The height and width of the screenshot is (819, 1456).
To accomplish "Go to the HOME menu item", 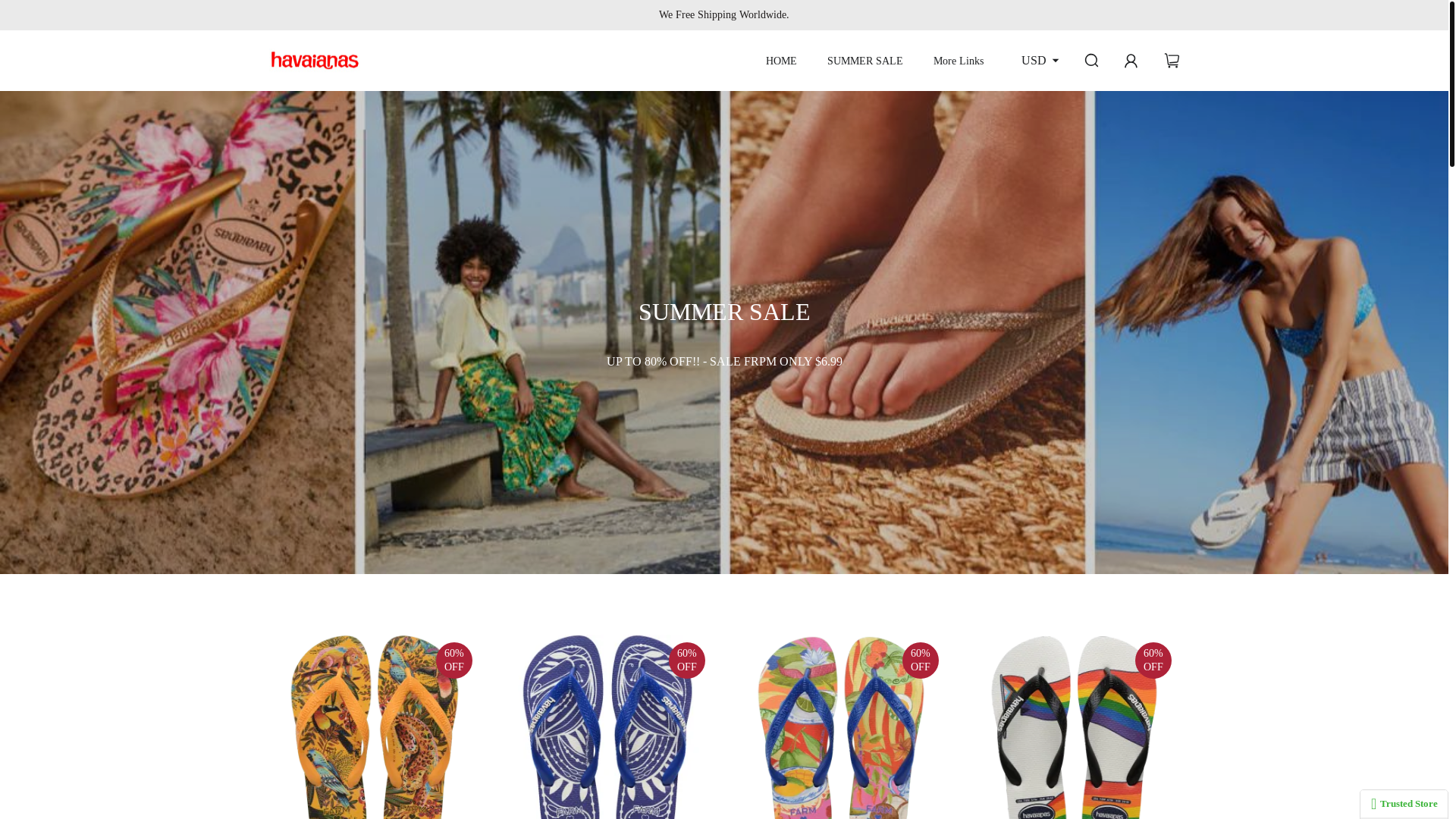I will click(781, 61).
